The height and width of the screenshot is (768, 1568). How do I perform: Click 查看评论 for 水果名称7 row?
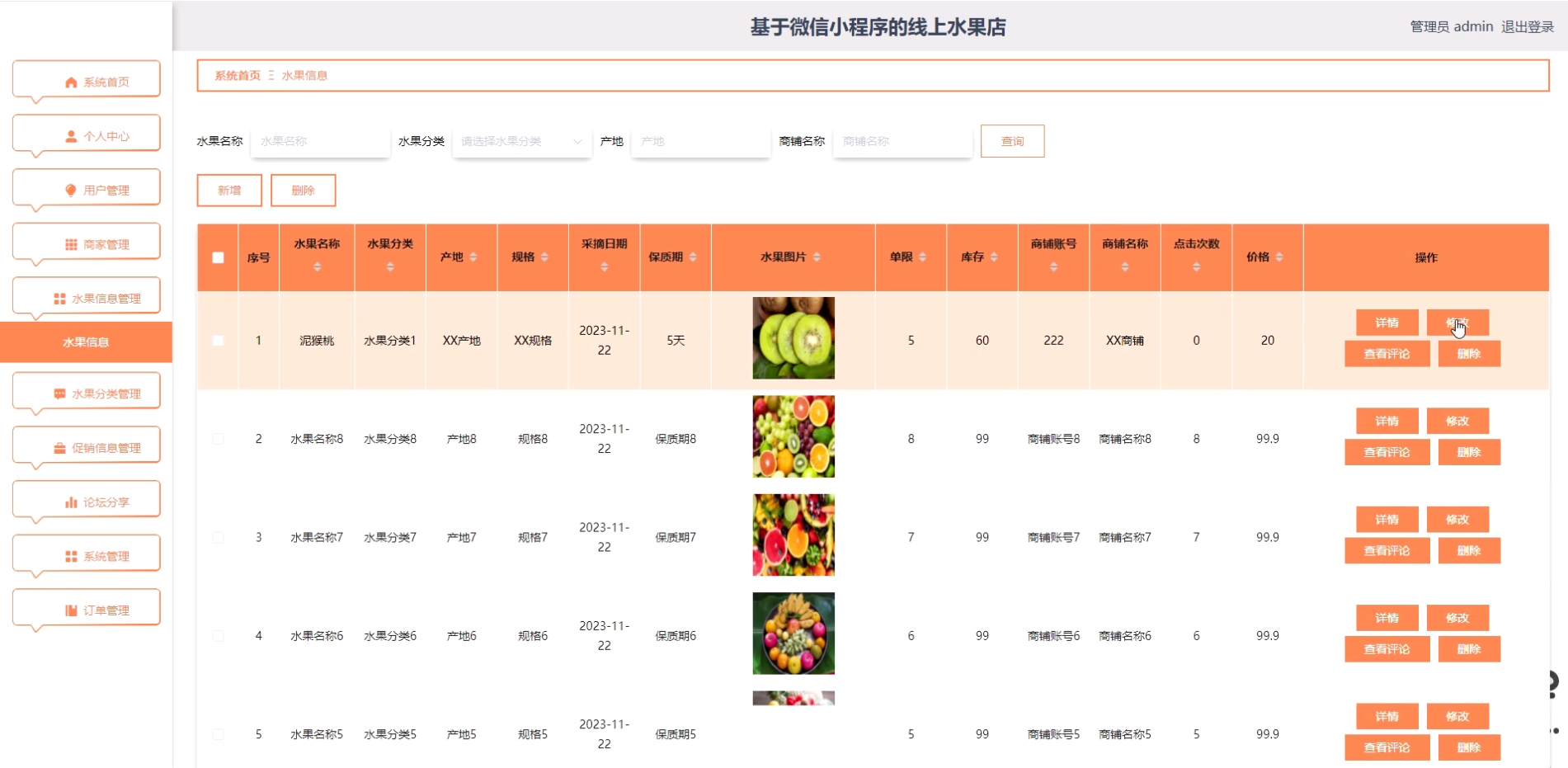(x=1387, y=551)
